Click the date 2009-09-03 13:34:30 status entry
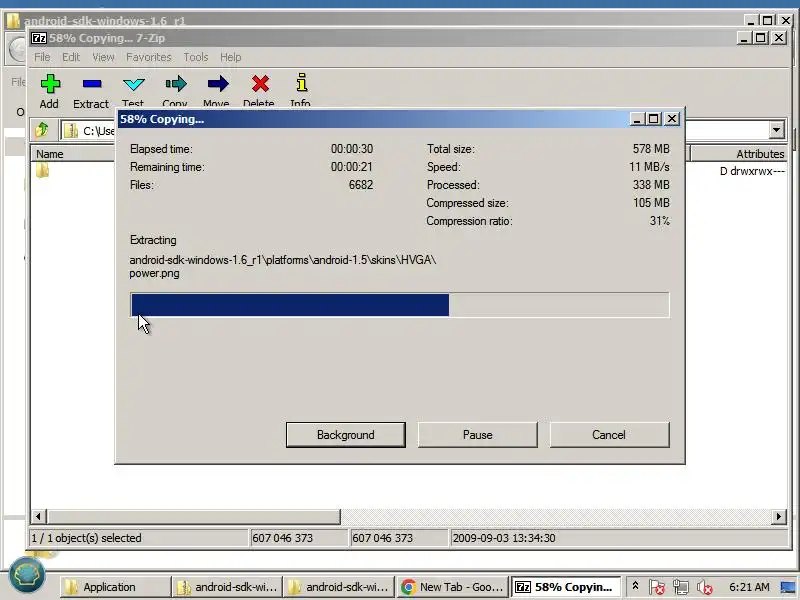800x600 pixels. pyautogui.click(x=504, y=538)
